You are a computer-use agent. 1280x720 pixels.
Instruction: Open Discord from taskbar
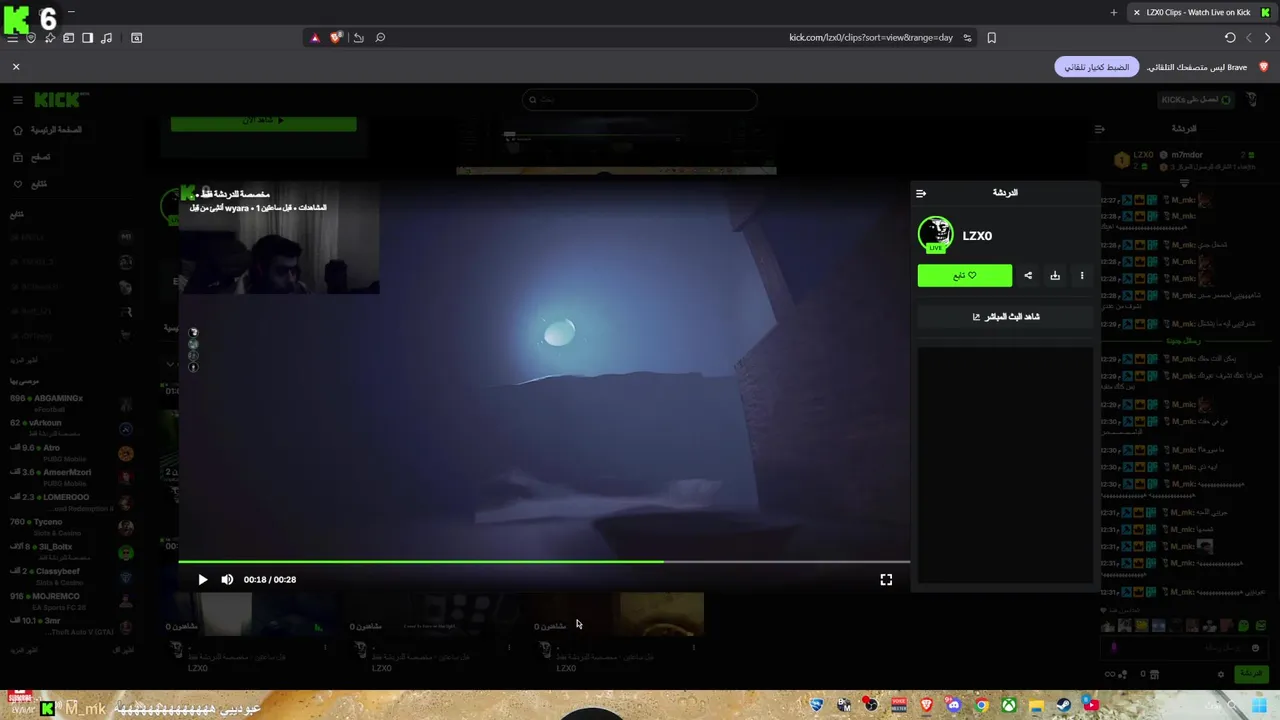(954, 705)
